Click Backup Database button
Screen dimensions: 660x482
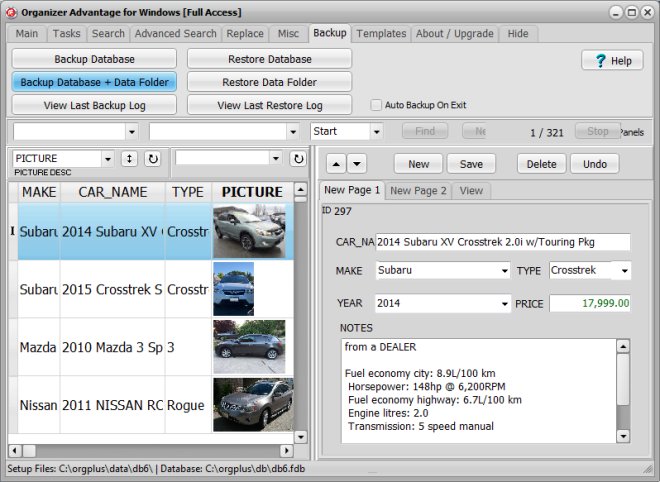click(94, 59)
